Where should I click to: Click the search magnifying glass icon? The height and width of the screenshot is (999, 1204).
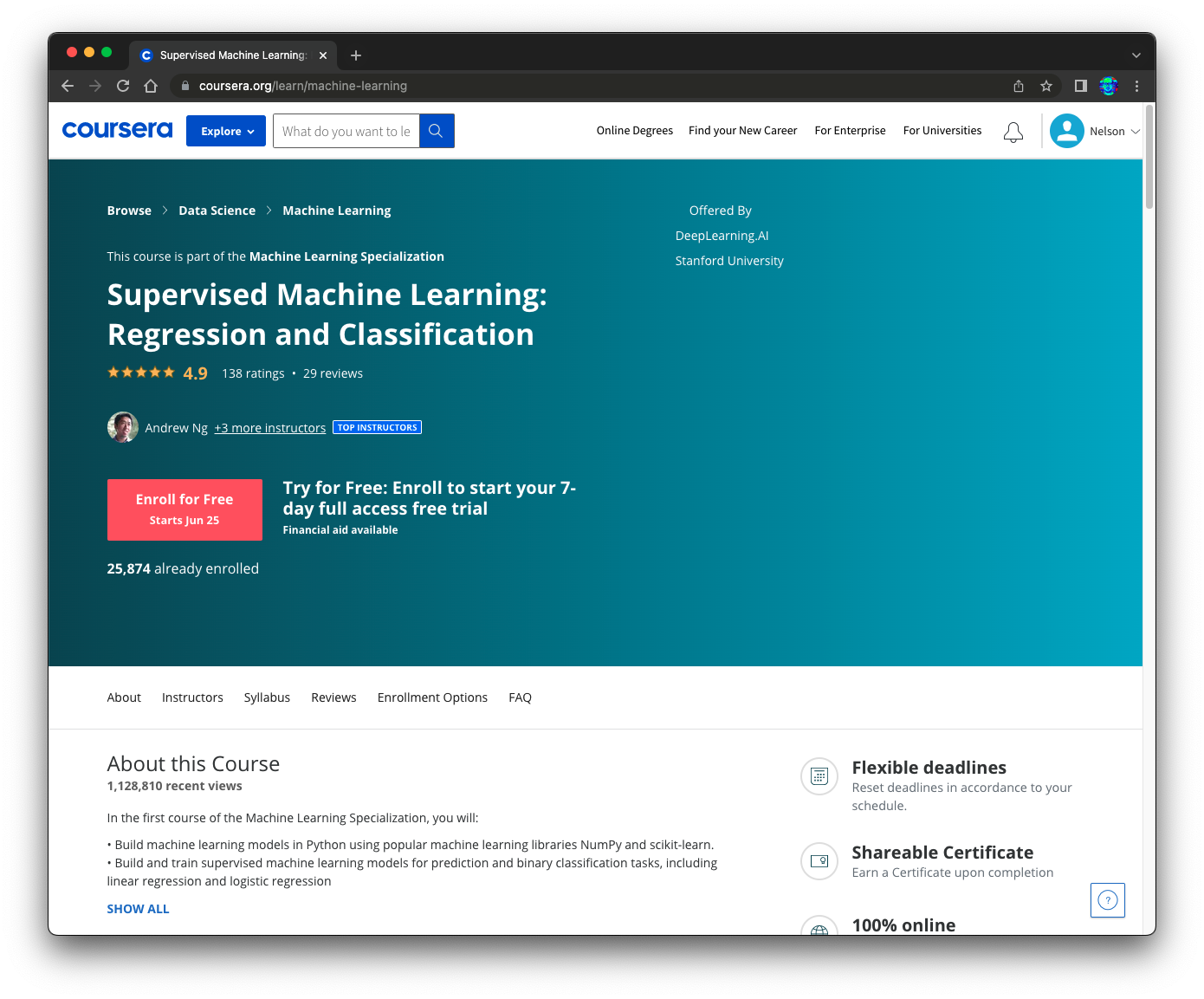pyautogui.click(x=436, y=130)
